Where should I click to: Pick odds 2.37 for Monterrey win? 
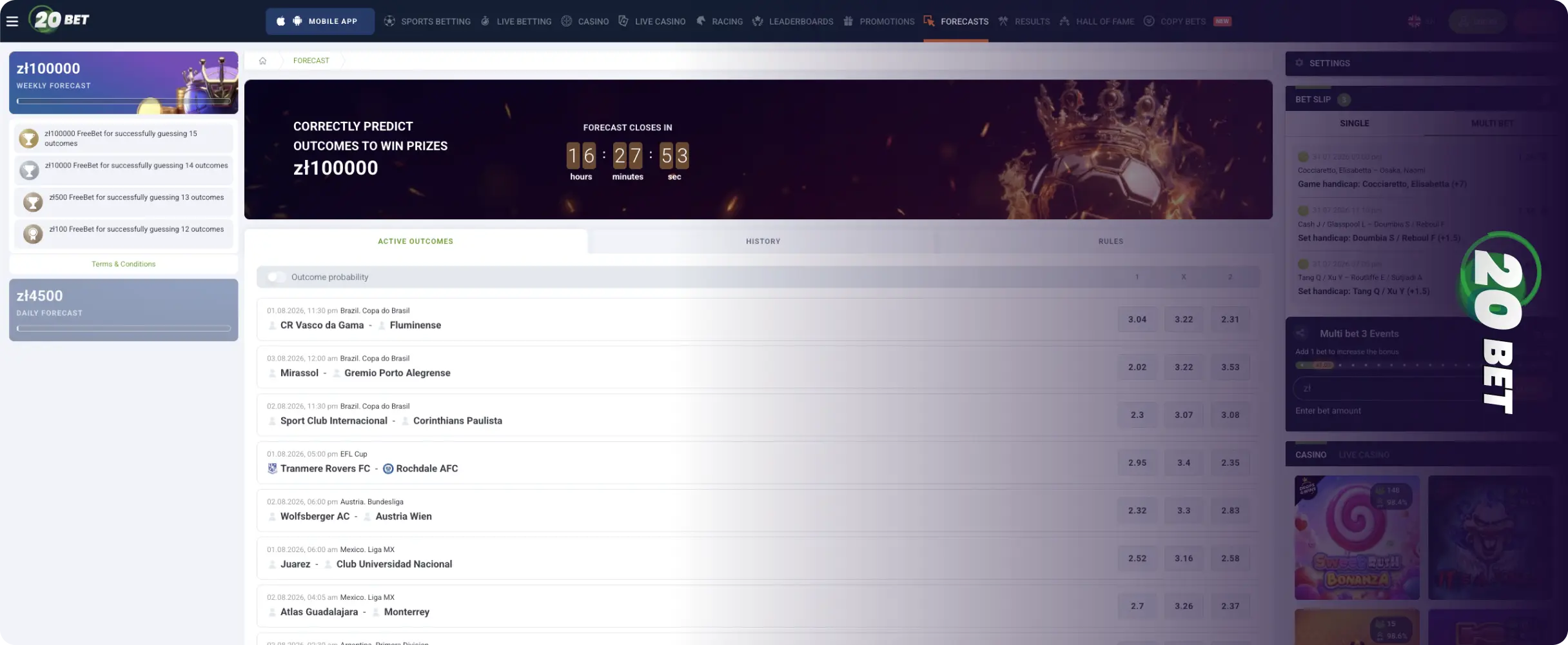(1230, 606)
